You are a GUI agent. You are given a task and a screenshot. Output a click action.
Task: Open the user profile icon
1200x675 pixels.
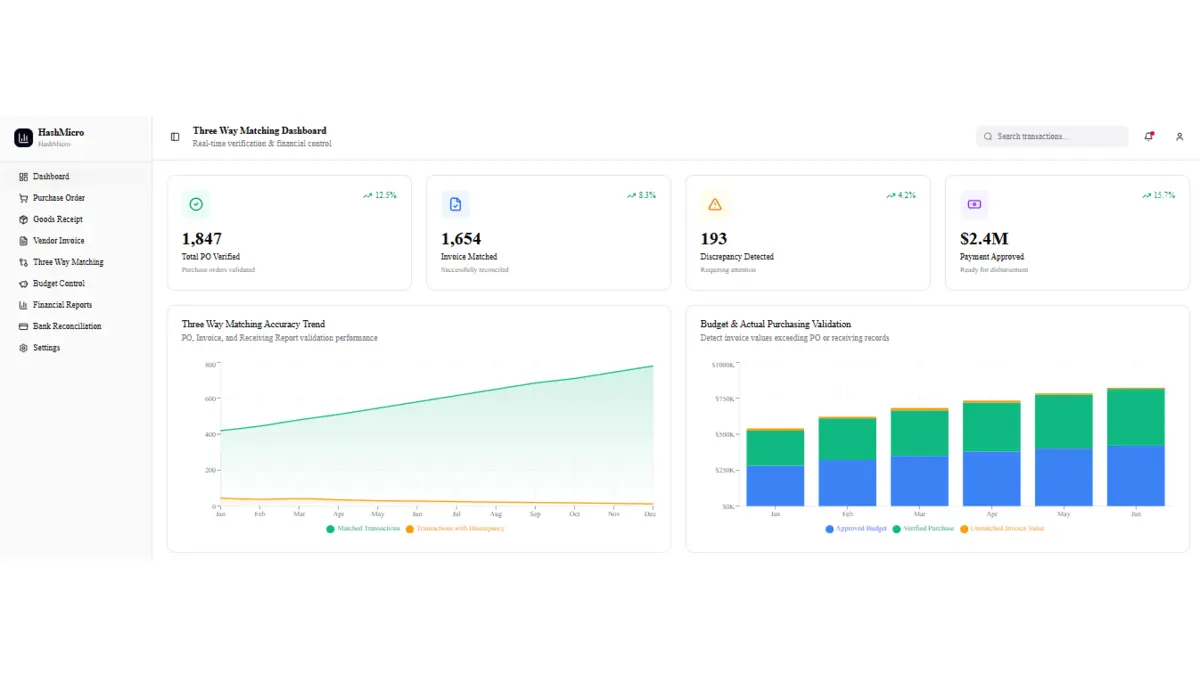point(1179,137)
